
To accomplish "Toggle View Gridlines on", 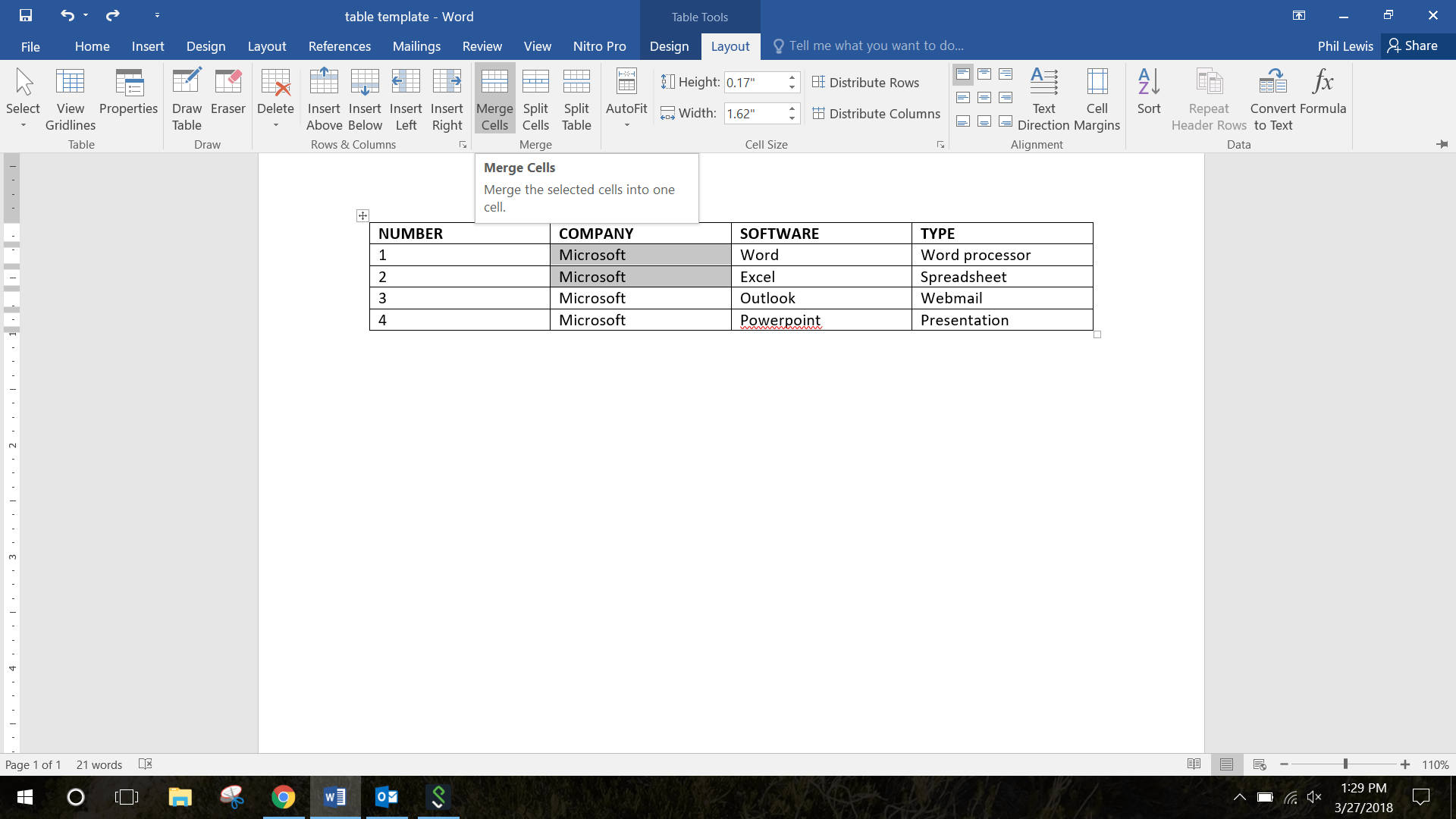I will pos(70,99).
